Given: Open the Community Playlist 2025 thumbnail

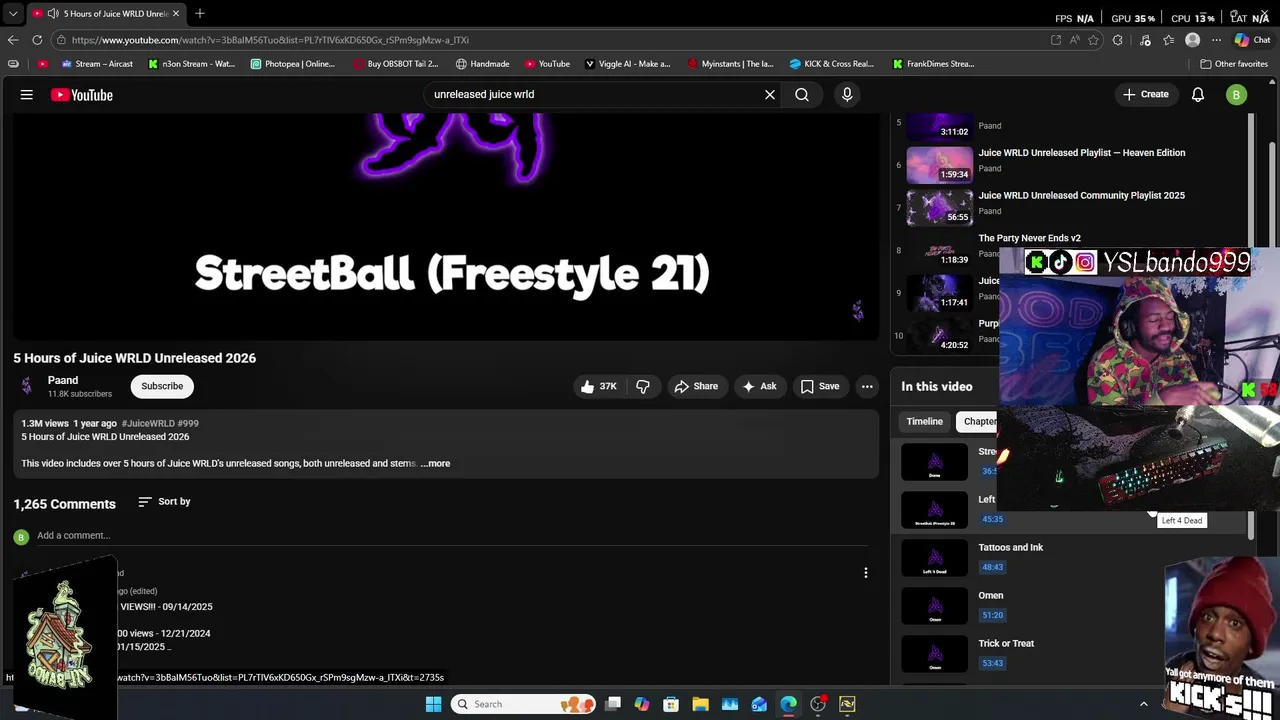Looking at the screenshot, I should click(x=939, y=208).
